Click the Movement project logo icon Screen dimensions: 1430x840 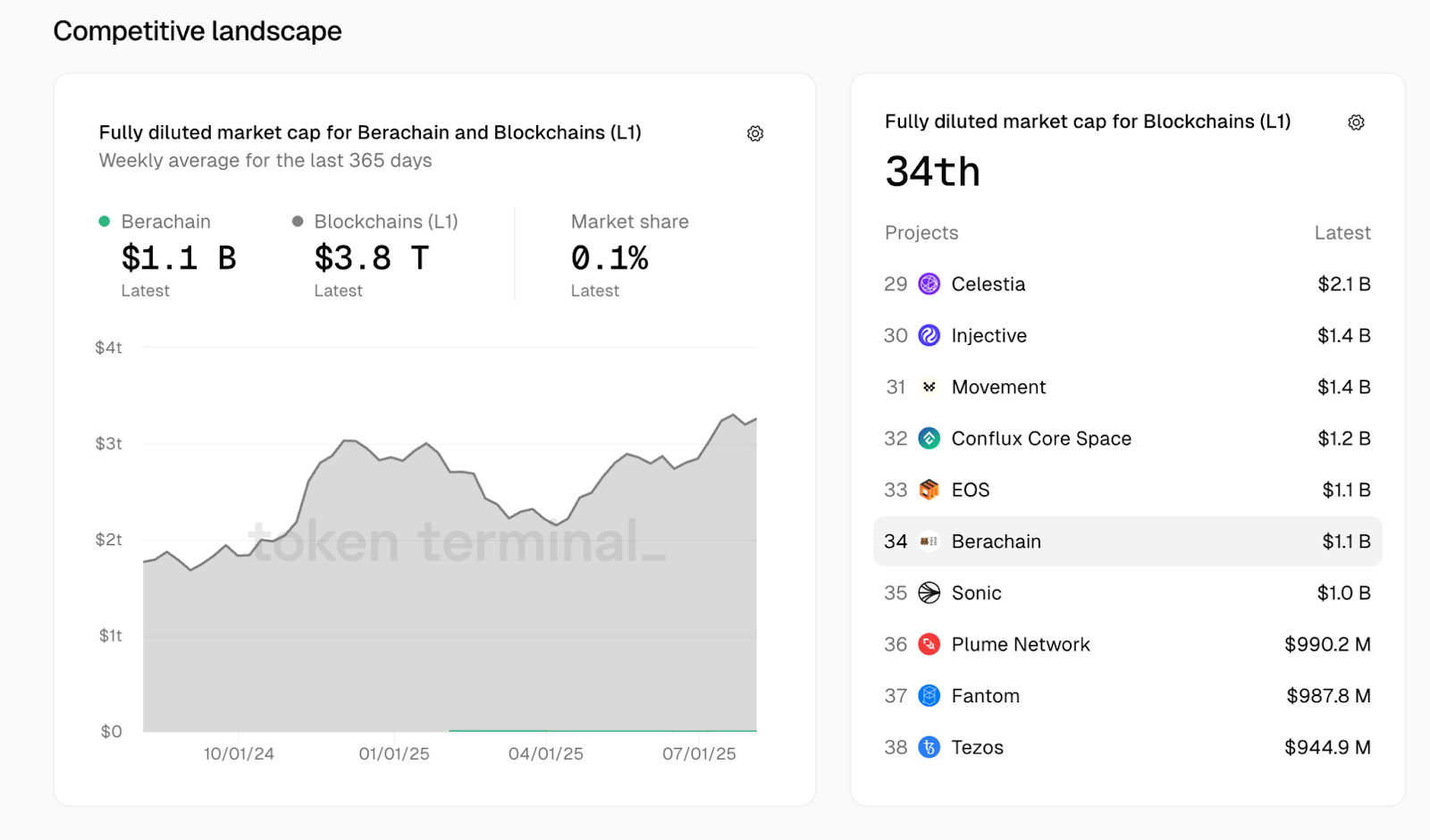(x=929, y=387)
